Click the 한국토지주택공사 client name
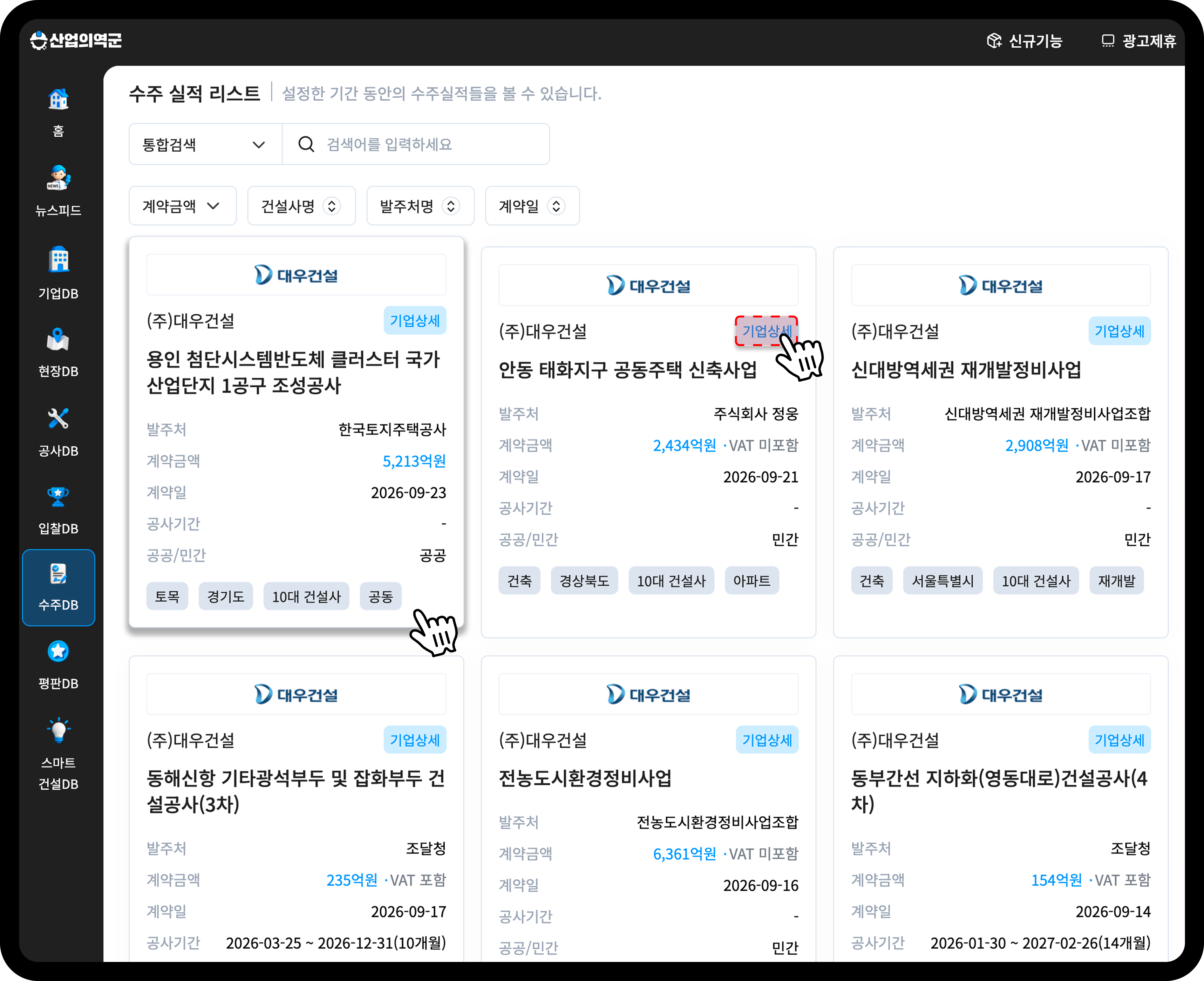The height and width of the screenshot is (981, 1204). [392, 429]
